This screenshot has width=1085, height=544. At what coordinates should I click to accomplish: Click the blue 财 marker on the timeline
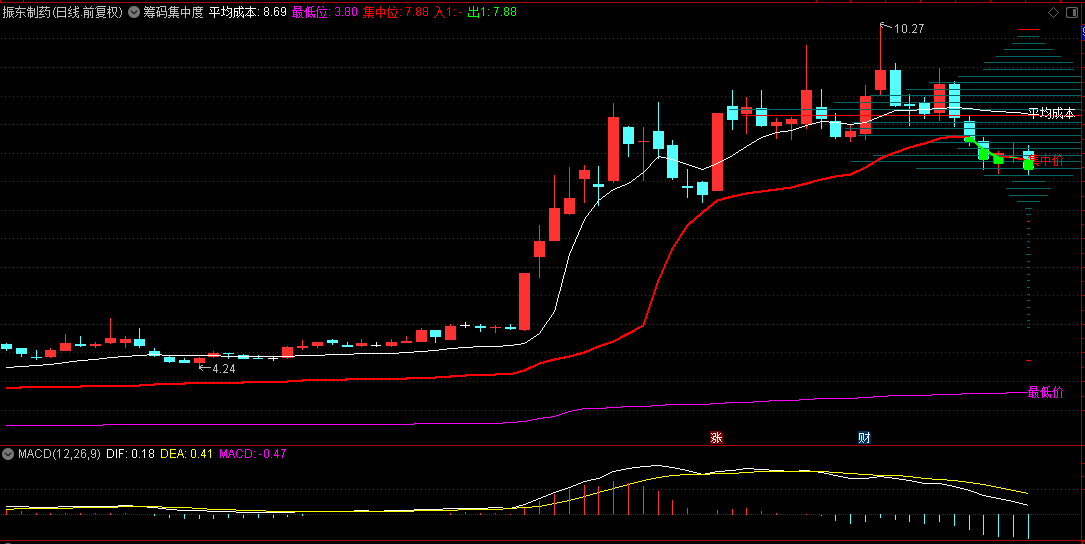coord(864,437)
